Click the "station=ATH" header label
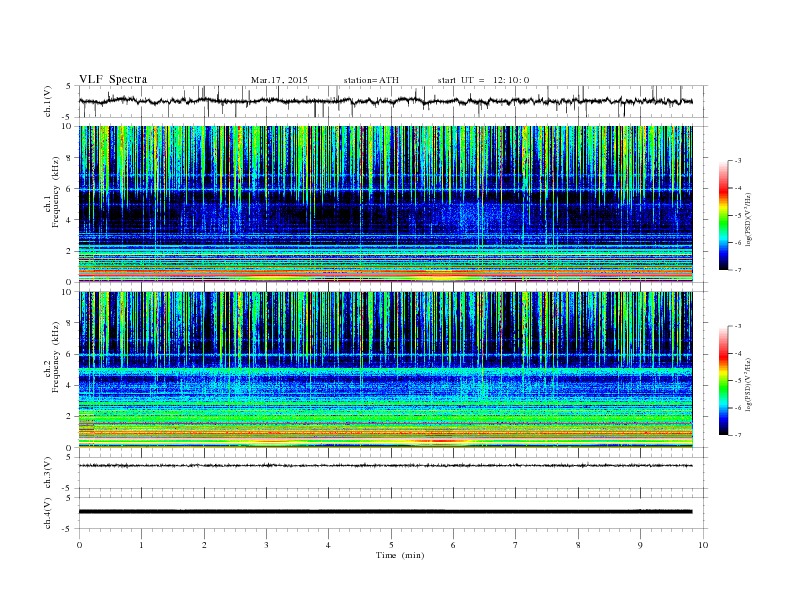 click(x=371, y=80)
